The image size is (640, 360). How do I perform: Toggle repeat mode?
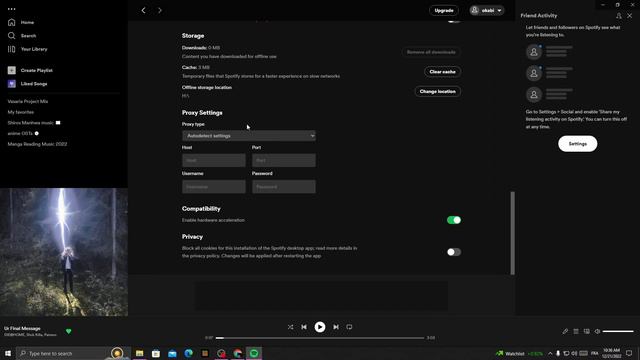[349, 327]
